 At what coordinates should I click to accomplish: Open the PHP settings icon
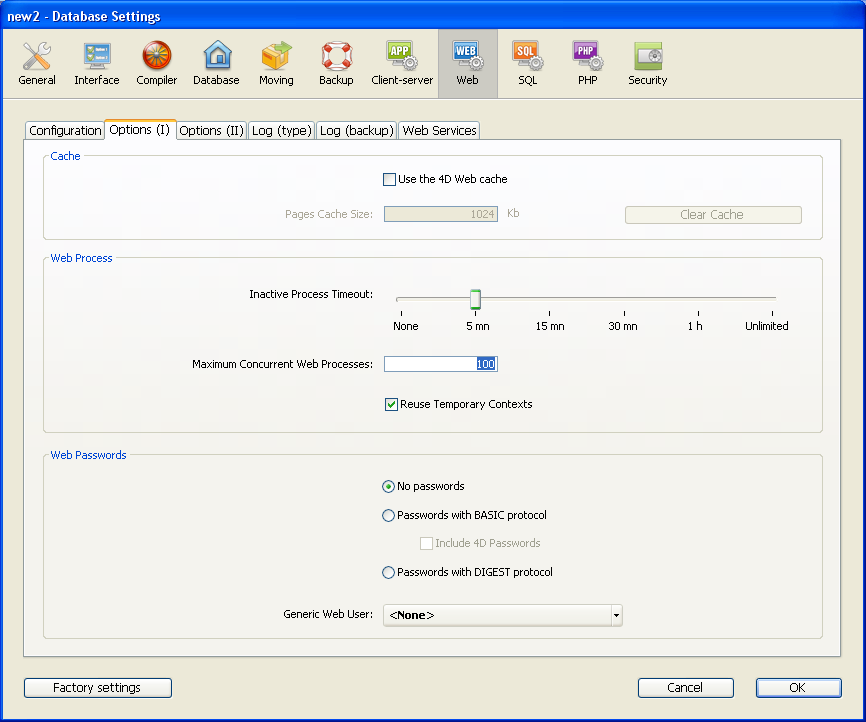tap(587, 63)
